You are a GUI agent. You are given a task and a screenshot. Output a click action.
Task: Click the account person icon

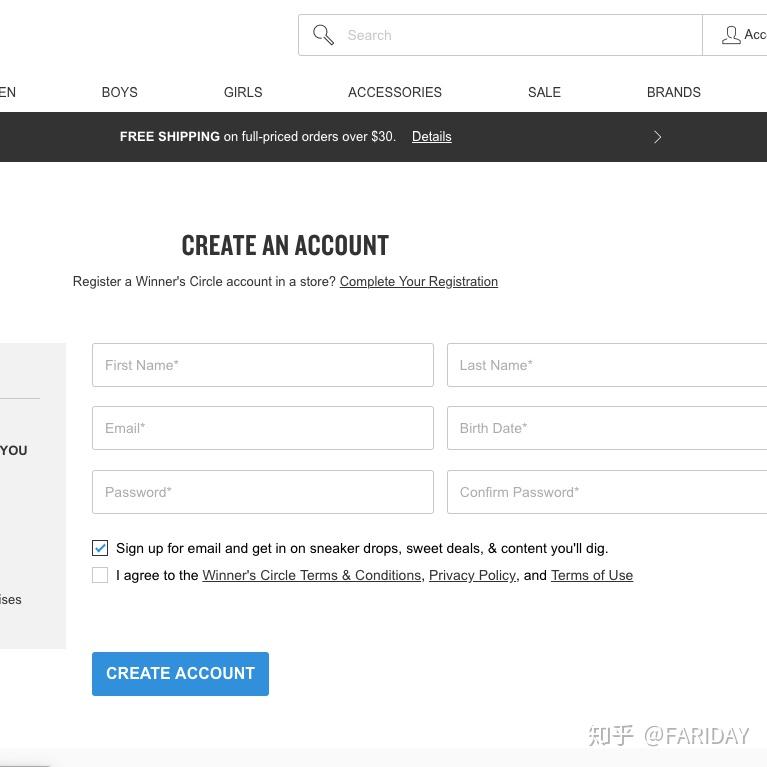pos(731,35)
